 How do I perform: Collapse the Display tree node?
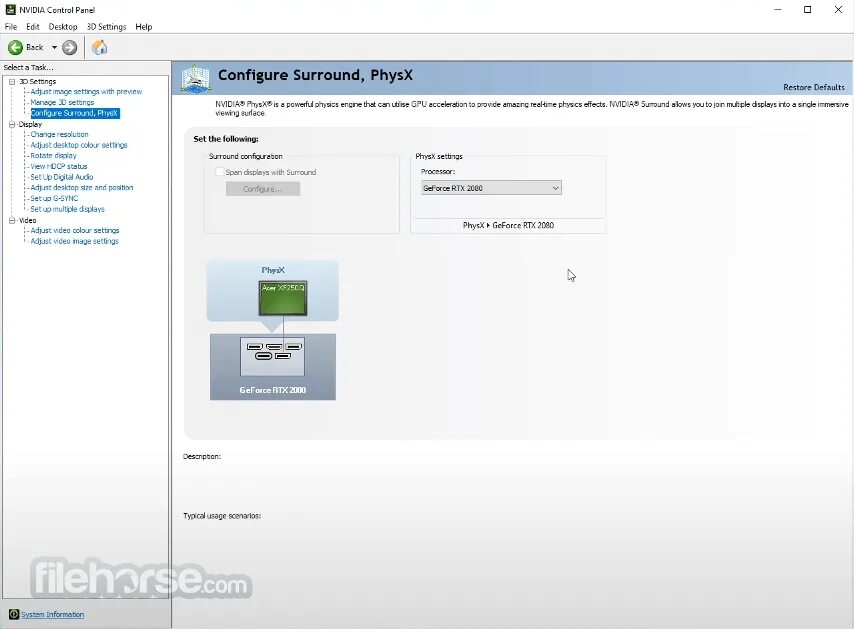pos(12,124)
